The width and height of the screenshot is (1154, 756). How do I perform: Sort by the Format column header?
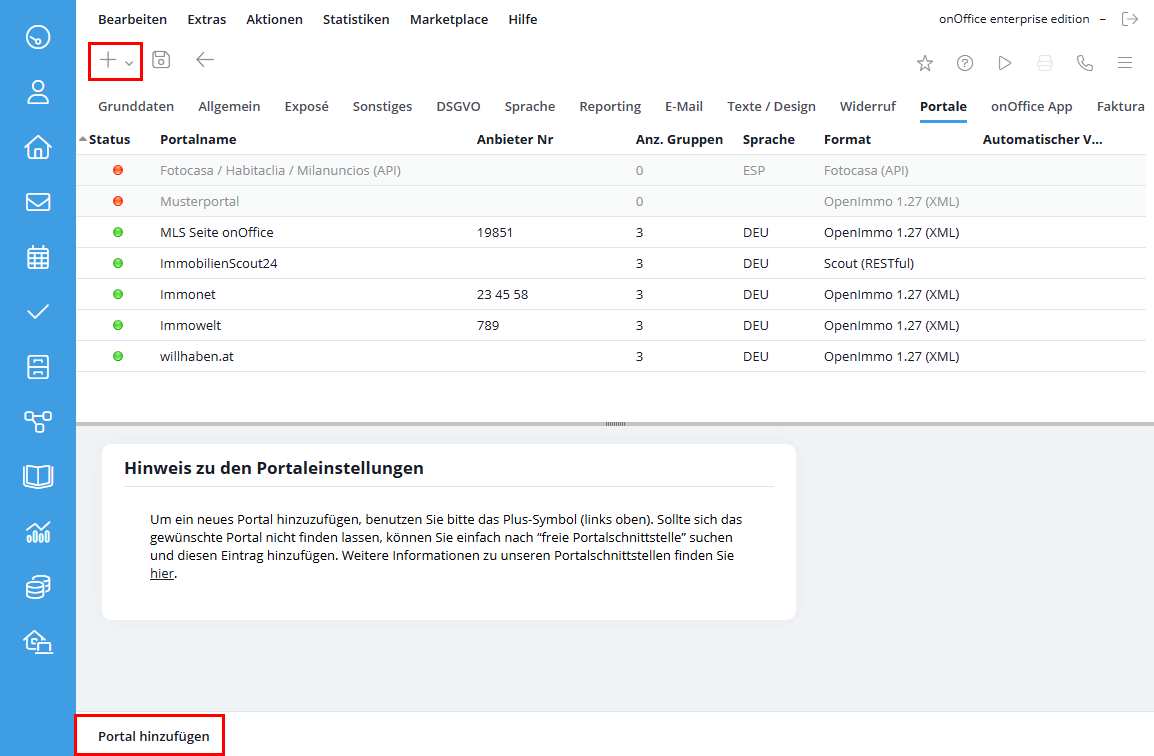point(847,140)
